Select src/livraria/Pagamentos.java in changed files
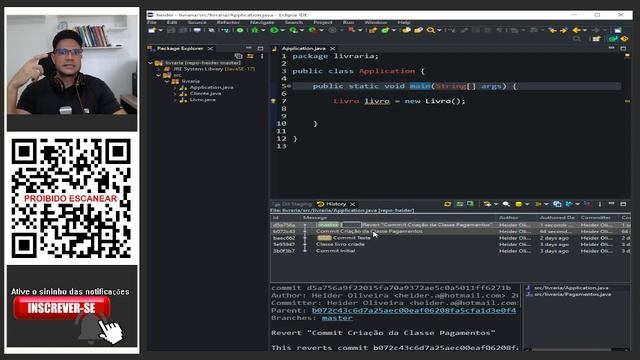640x360 pixels. tap(573, 294)
